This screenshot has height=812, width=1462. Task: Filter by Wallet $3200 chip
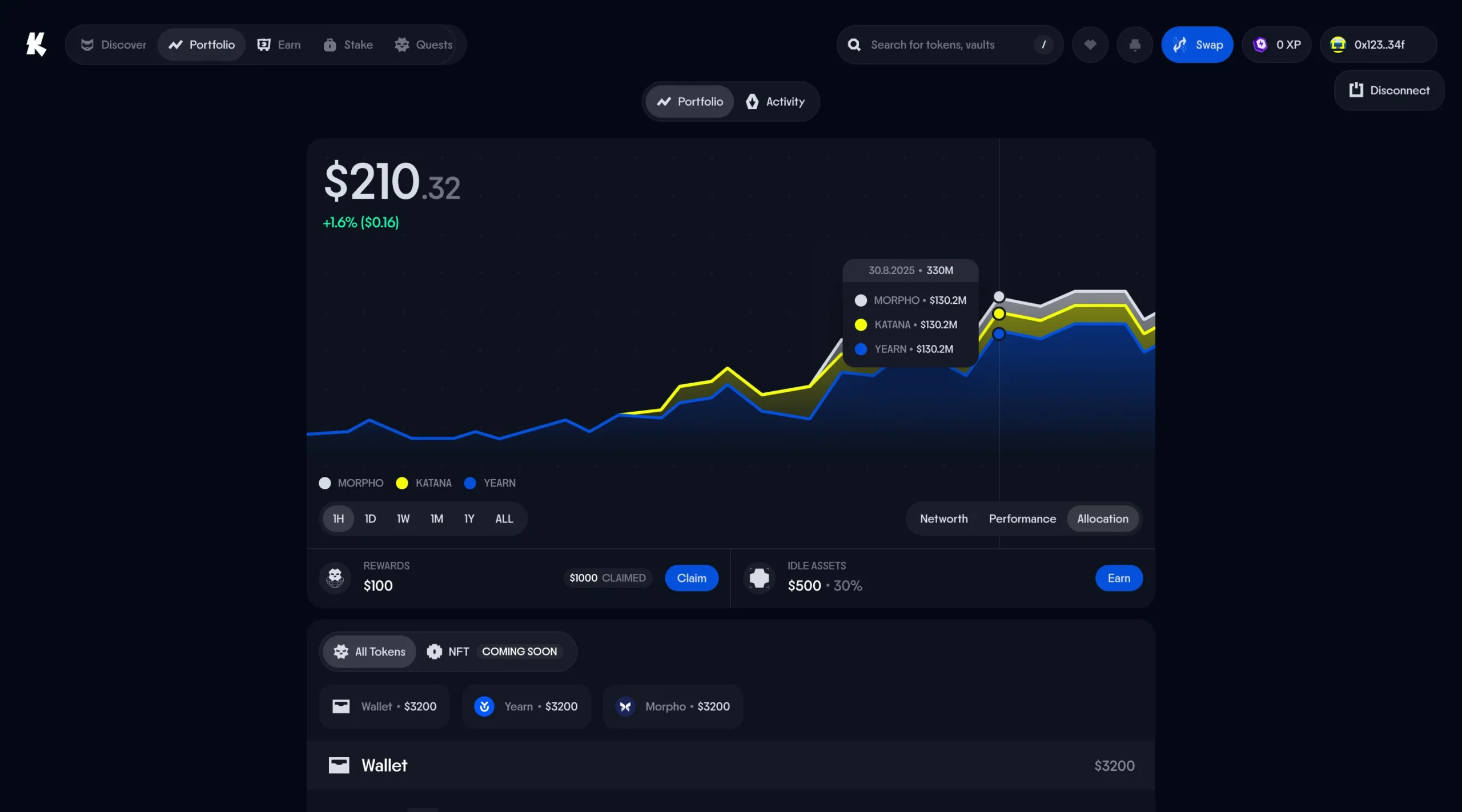click(384, 706)
